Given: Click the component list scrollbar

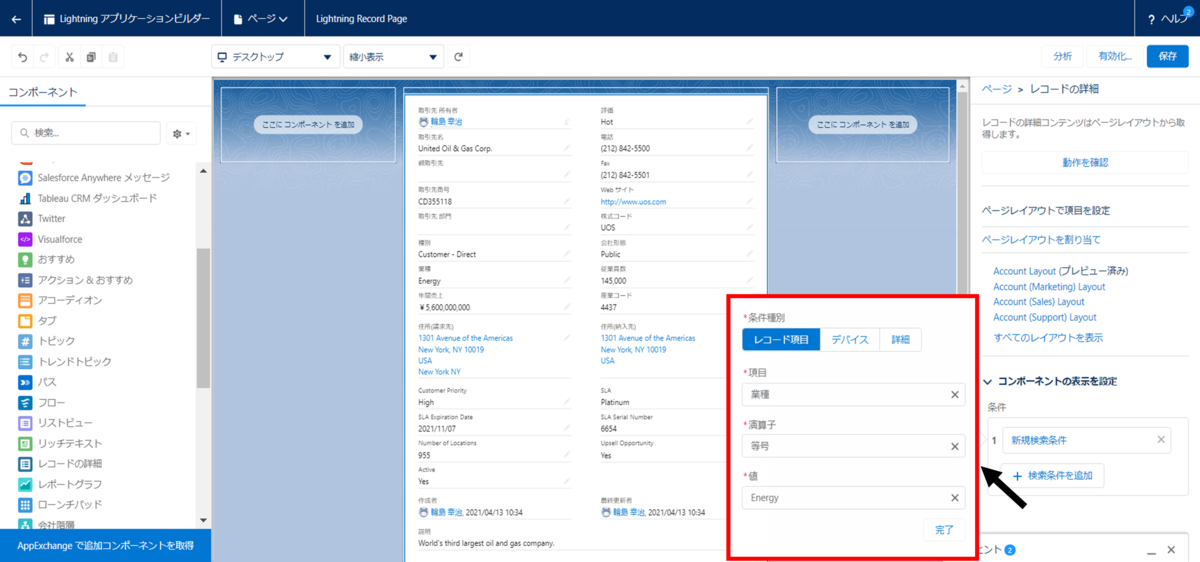Looking at the screenshot, I should [x=203, y=318].
